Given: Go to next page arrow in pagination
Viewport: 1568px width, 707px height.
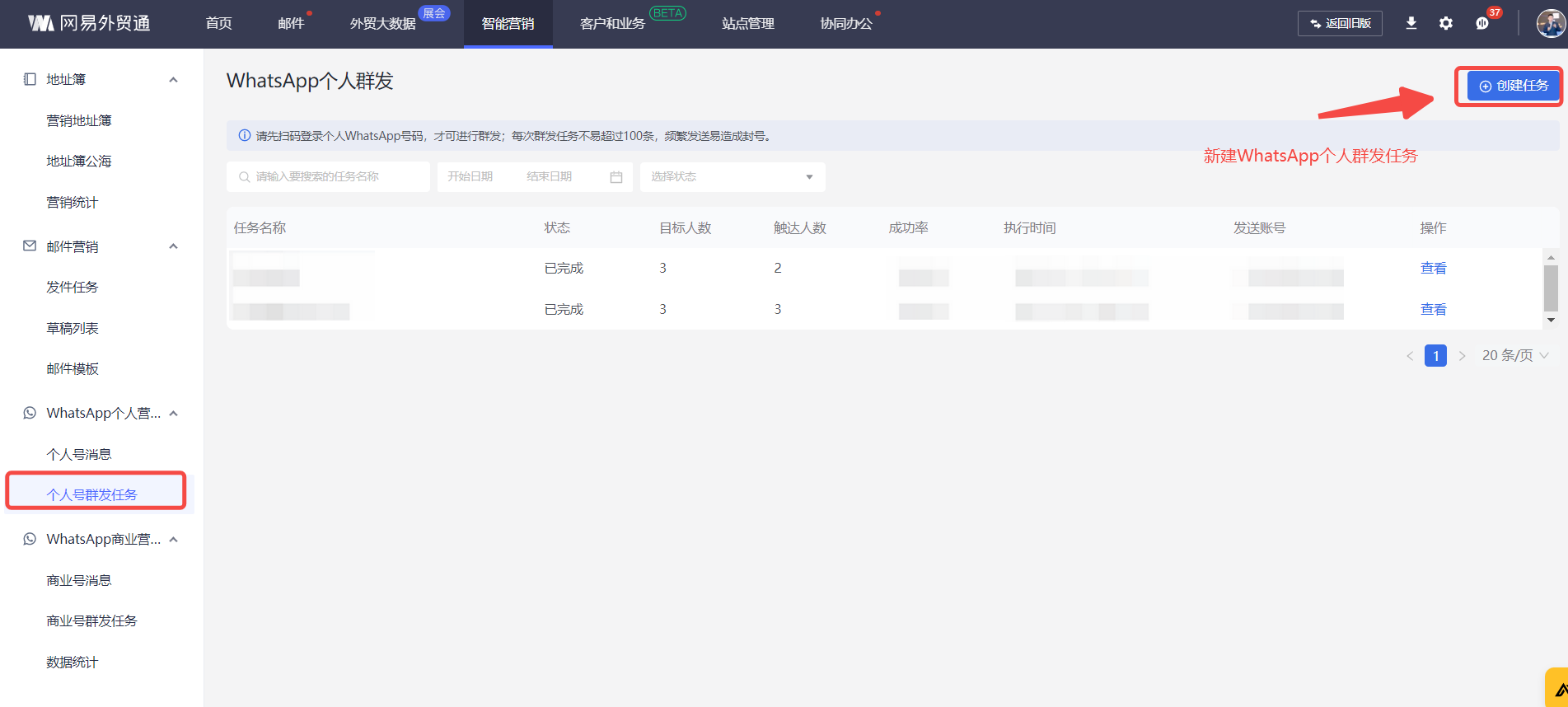Looking at the screenshot, I should click(x=1462, y=356).
